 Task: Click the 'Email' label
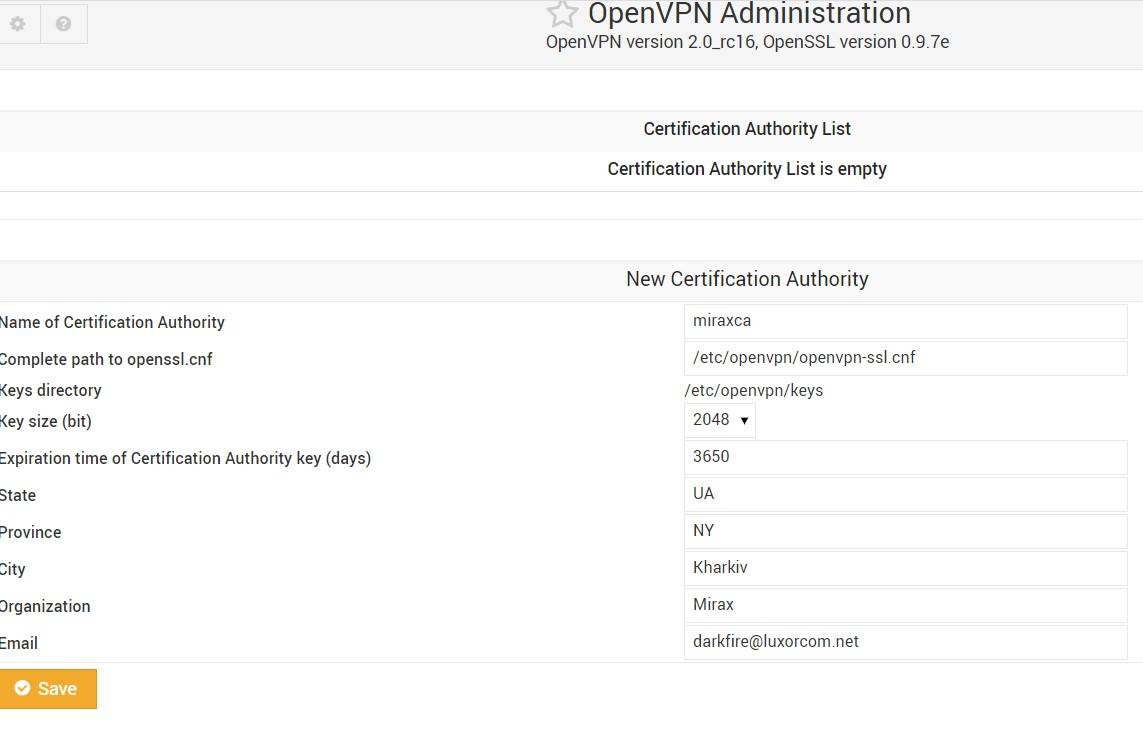18,644
